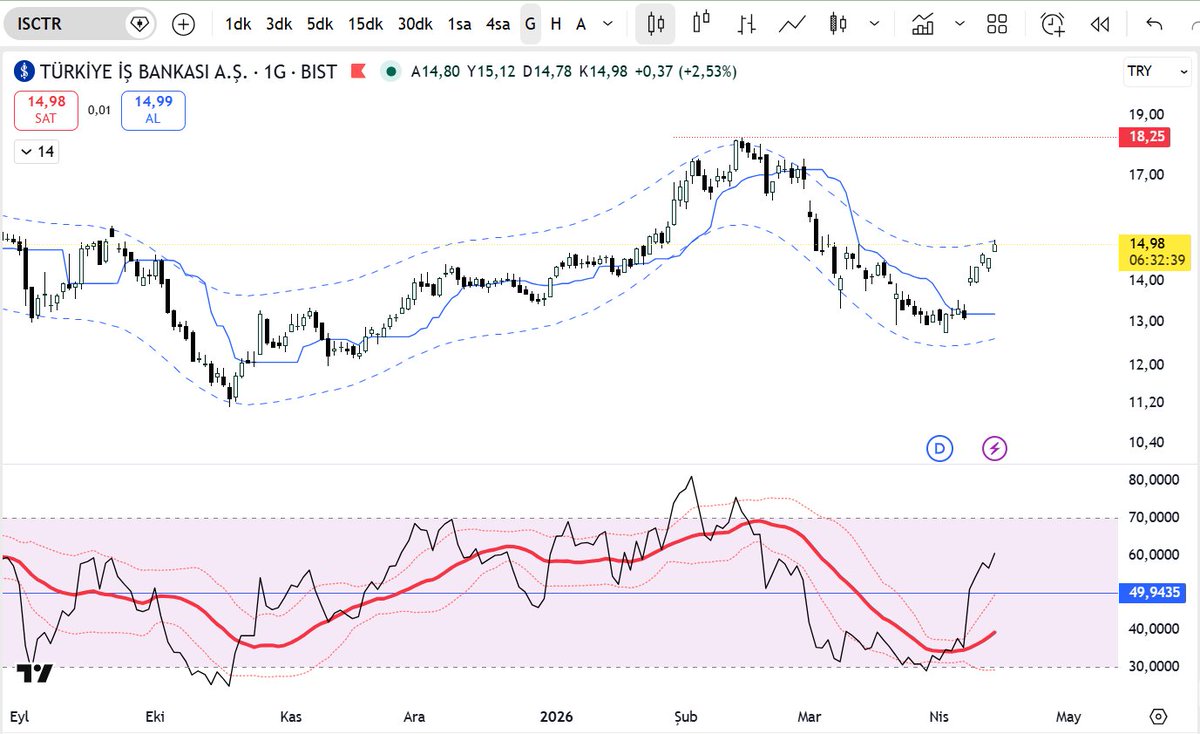This screenshot has width=1200, height=734.
Task: Expand the chart types chevron
Action: tap(876, 23)
